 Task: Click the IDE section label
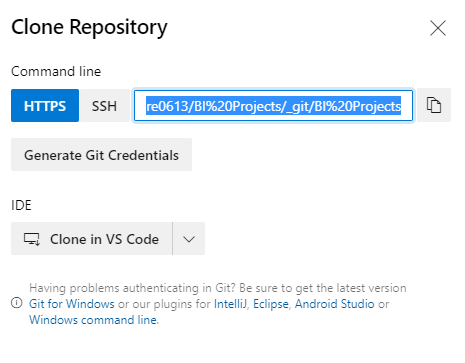click(21, 205)
